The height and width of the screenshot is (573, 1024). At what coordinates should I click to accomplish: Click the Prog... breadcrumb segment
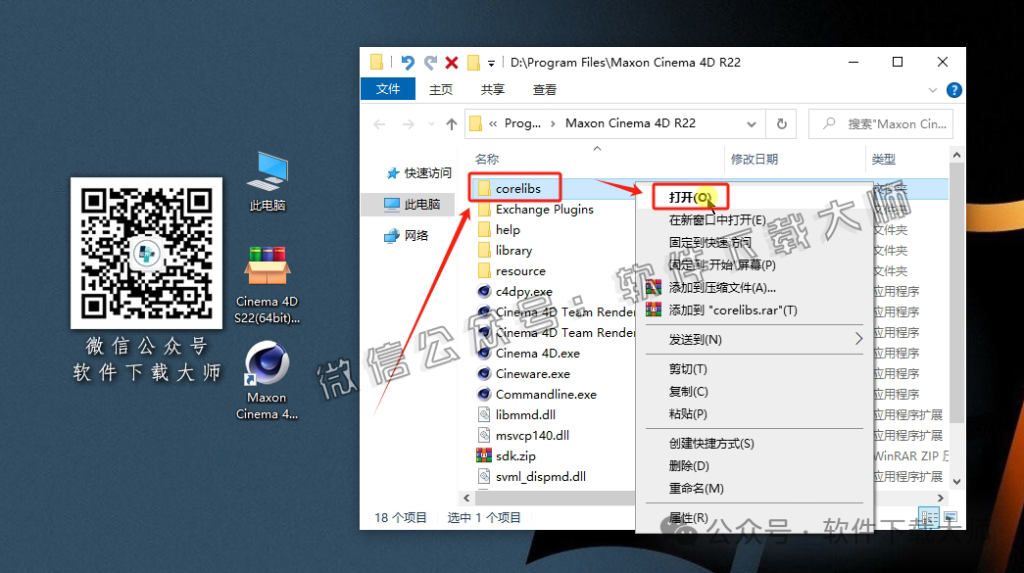[522, 123]
